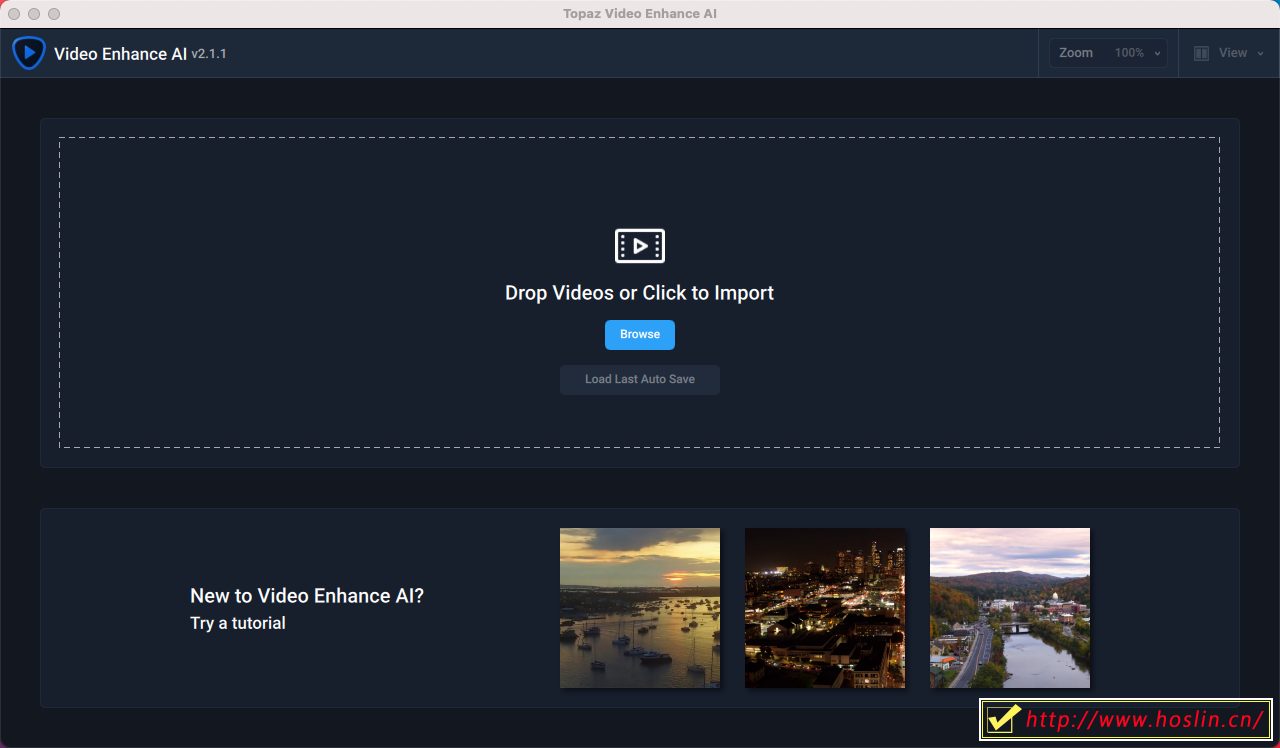The image size is (1280, 748).
Task: Click the Drop Videos or Click to Import text
Action: (x=640, y=293)
